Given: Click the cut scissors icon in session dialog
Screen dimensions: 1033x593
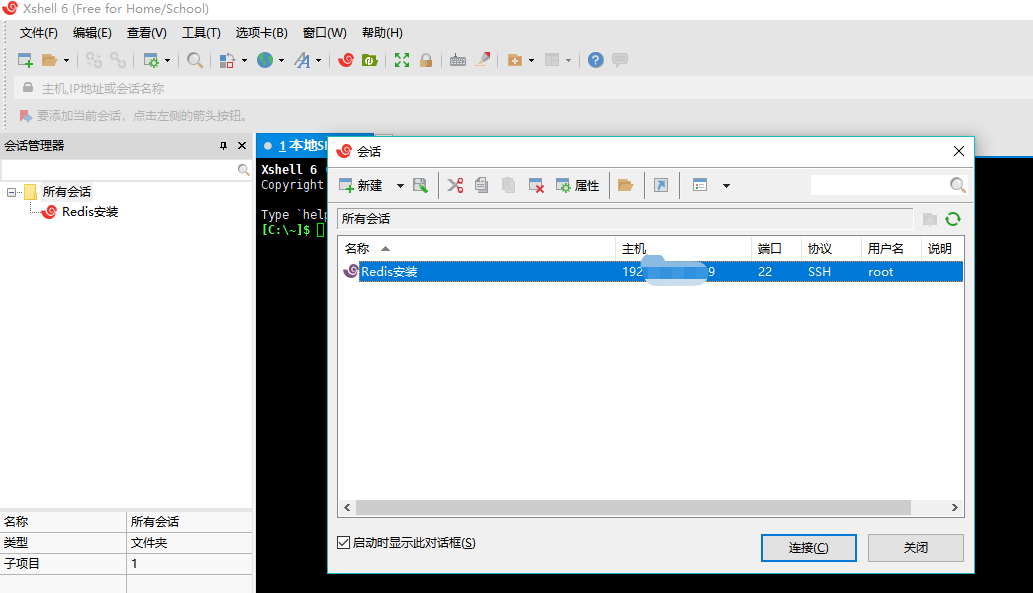Looking at the screenshot, I should pos(455,185).
